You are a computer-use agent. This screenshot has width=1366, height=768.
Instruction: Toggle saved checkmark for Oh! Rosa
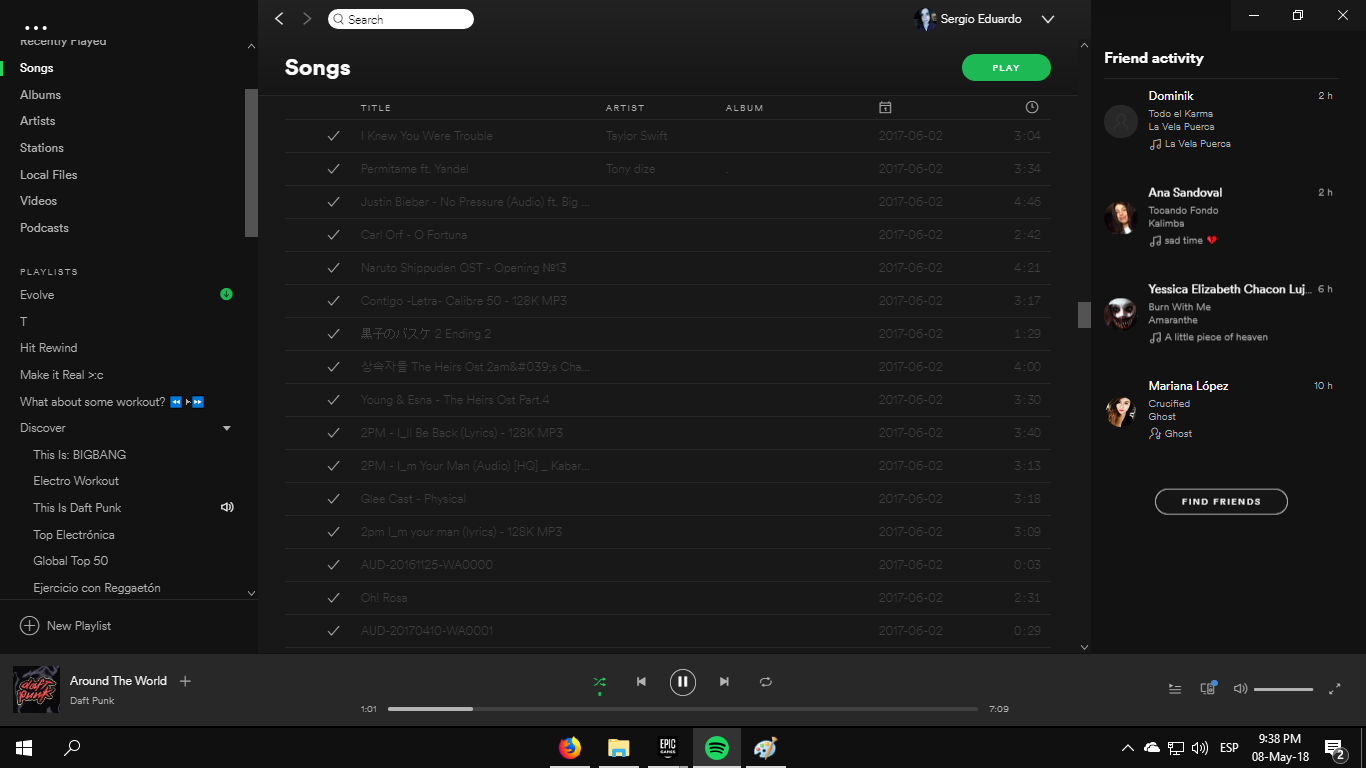pos(334,598)
